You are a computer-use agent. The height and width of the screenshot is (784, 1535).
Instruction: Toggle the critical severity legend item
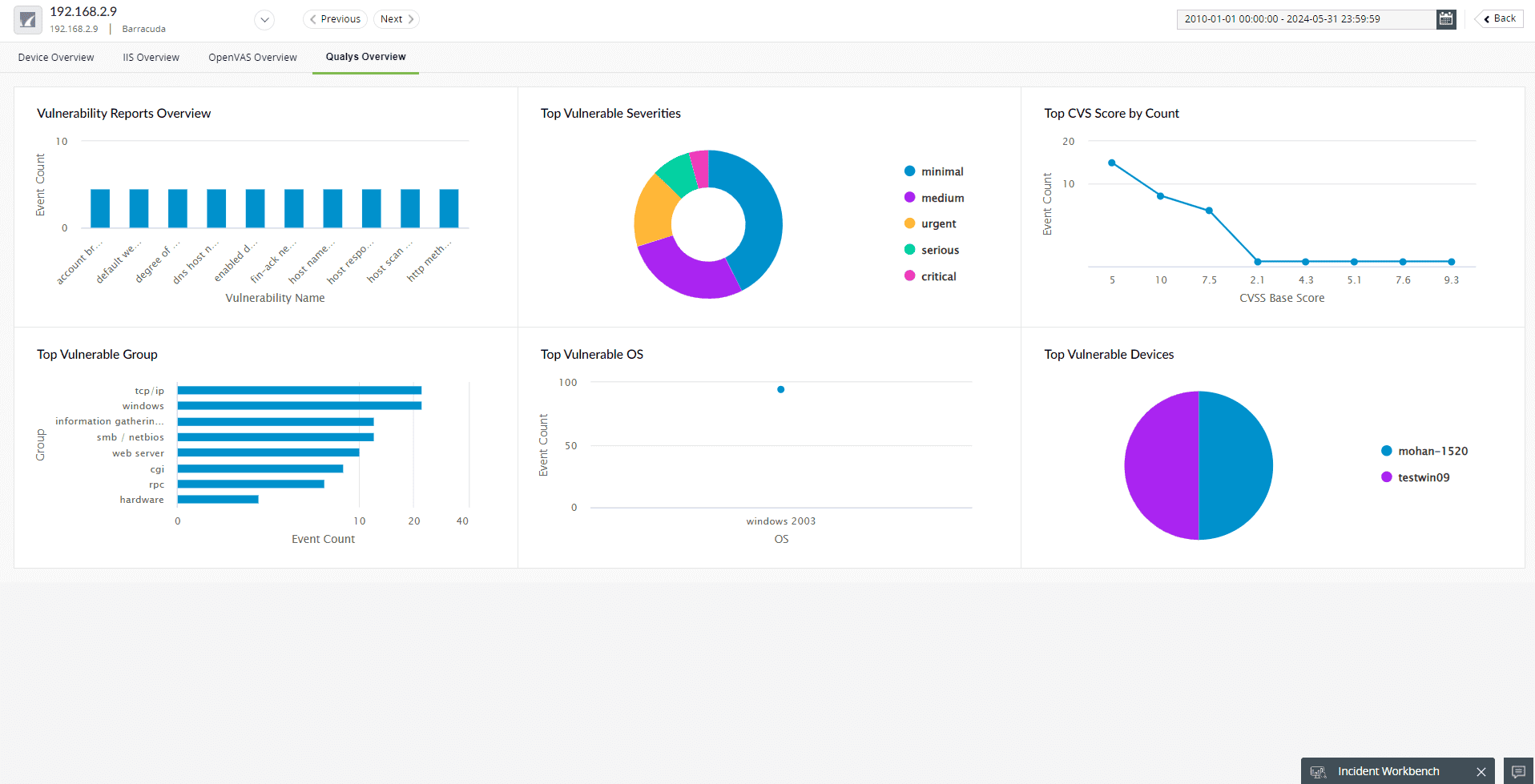point(930,276)
